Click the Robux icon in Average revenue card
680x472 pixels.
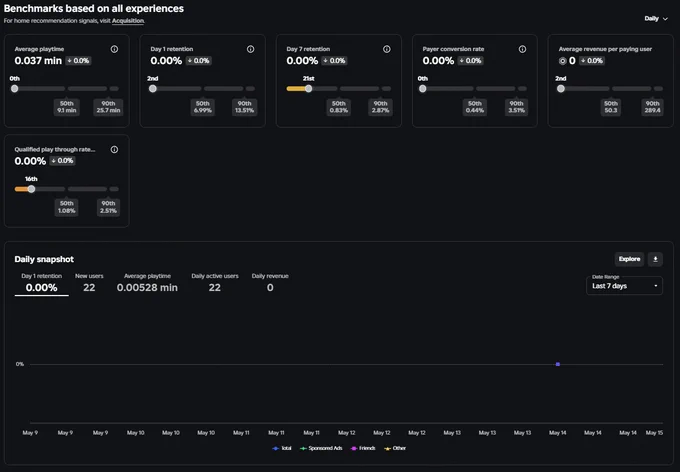click(562, 61)
